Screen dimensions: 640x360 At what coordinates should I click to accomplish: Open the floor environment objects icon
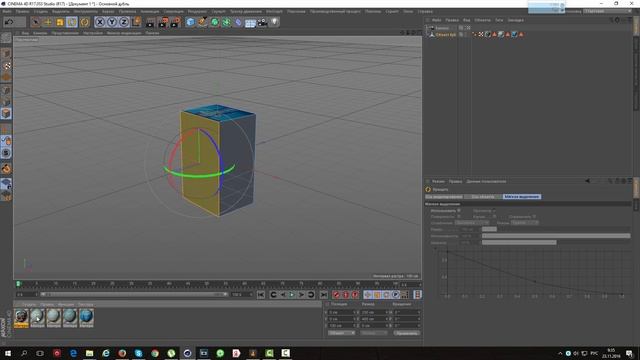pyautogui.click(x=250, y=22)
